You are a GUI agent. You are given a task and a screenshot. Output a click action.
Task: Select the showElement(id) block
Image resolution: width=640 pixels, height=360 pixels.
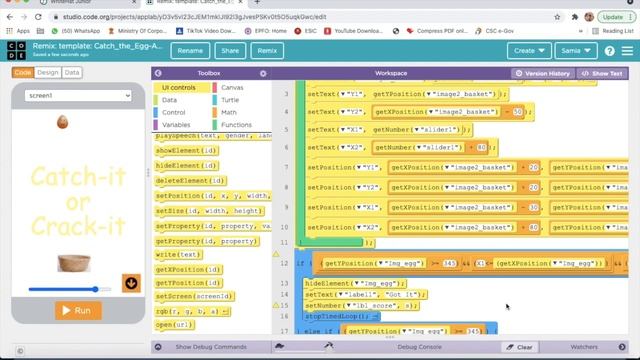point(187,151)
